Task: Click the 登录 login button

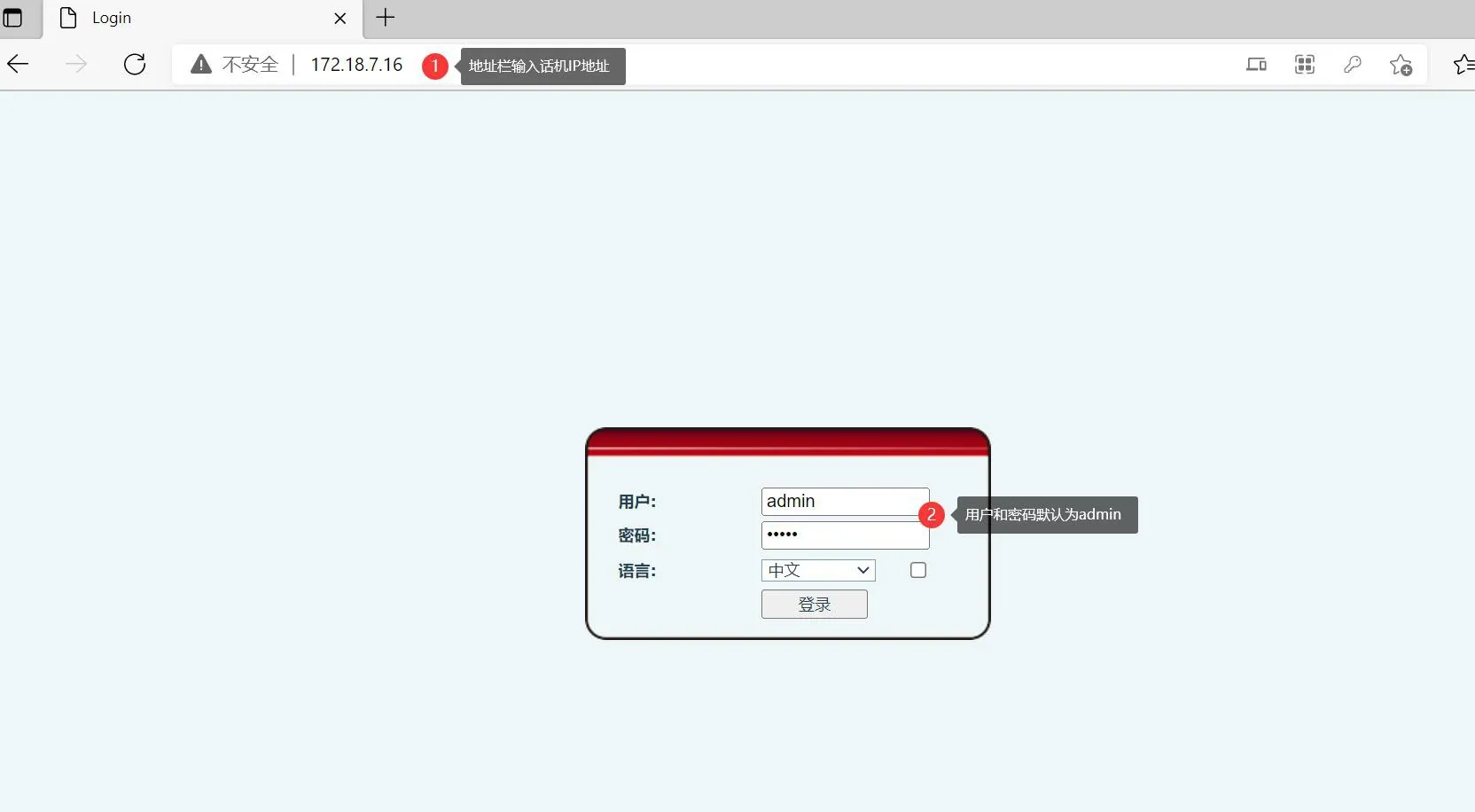Action: pos(814,604)
